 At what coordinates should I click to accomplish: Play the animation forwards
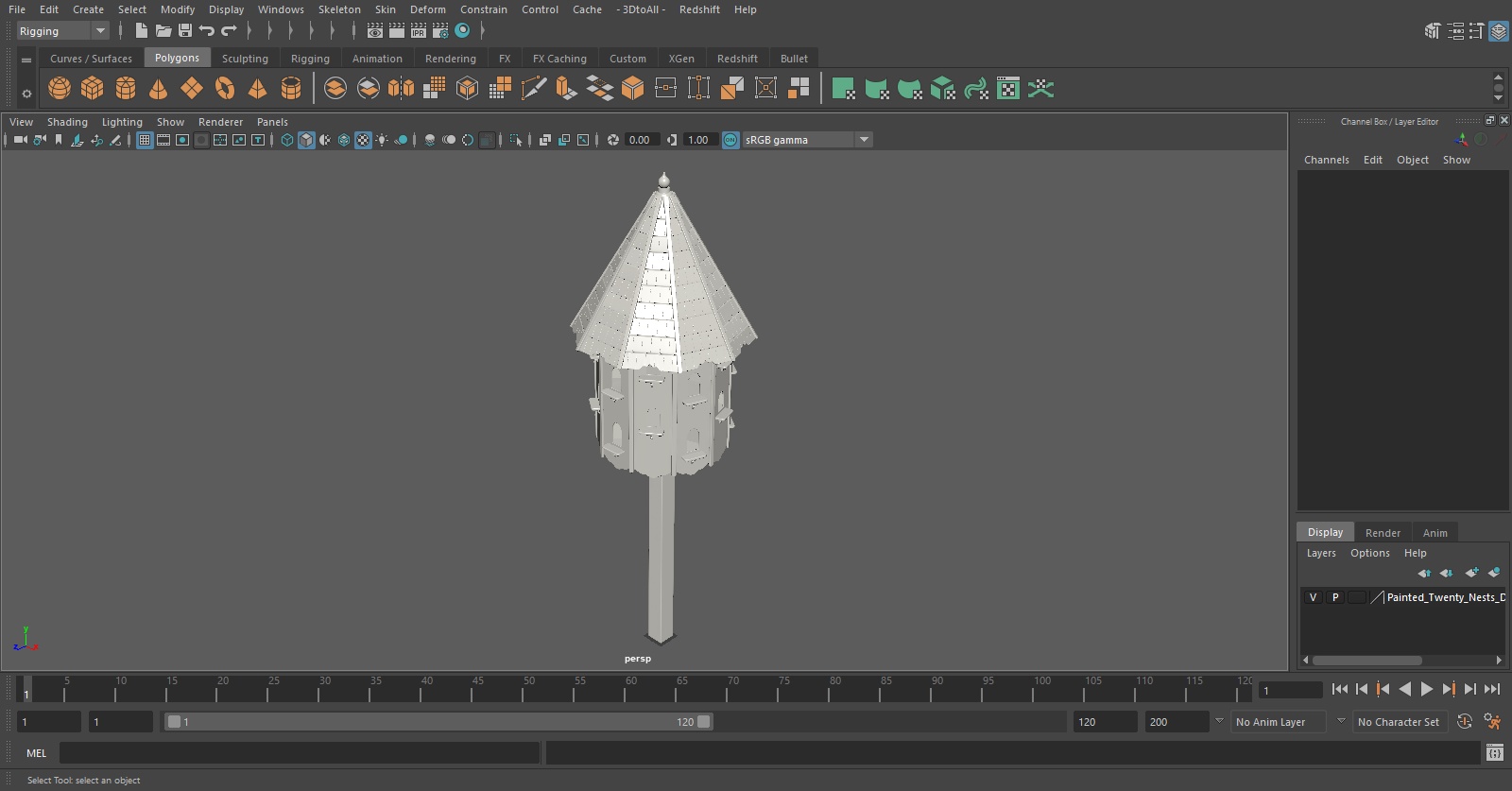click(x=1427, y=690)
